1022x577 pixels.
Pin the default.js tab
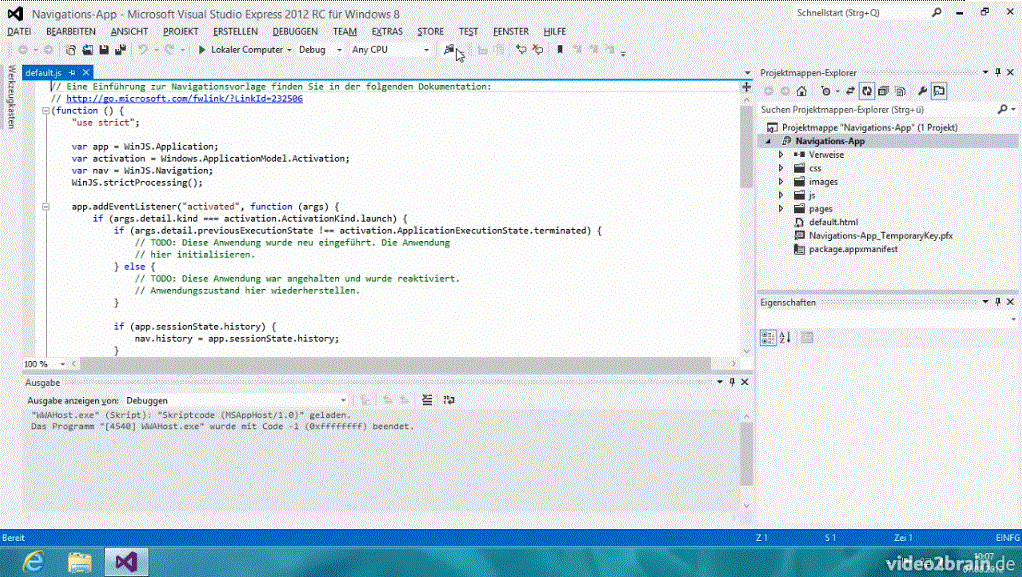point(72,72)
